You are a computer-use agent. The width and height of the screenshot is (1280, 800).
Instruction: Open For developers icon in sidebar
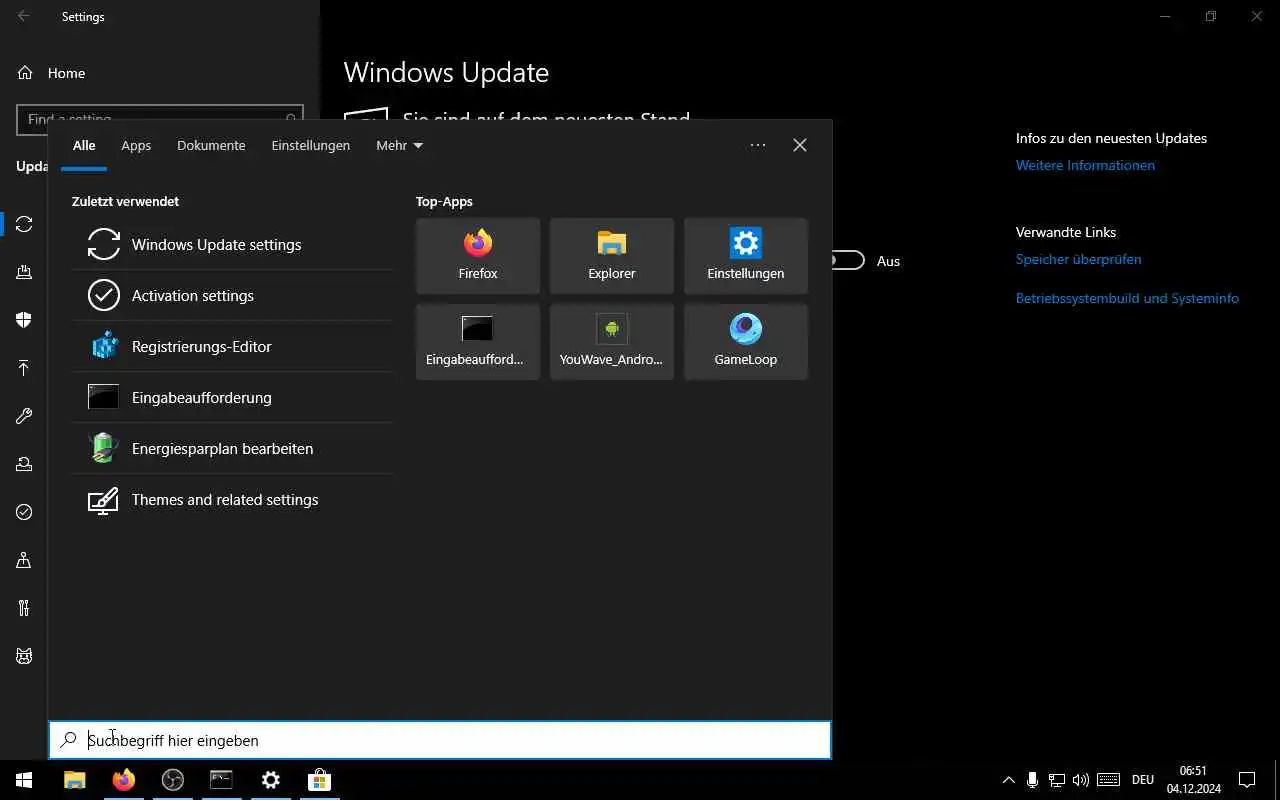pyautogui.click(x=24, y=608)
